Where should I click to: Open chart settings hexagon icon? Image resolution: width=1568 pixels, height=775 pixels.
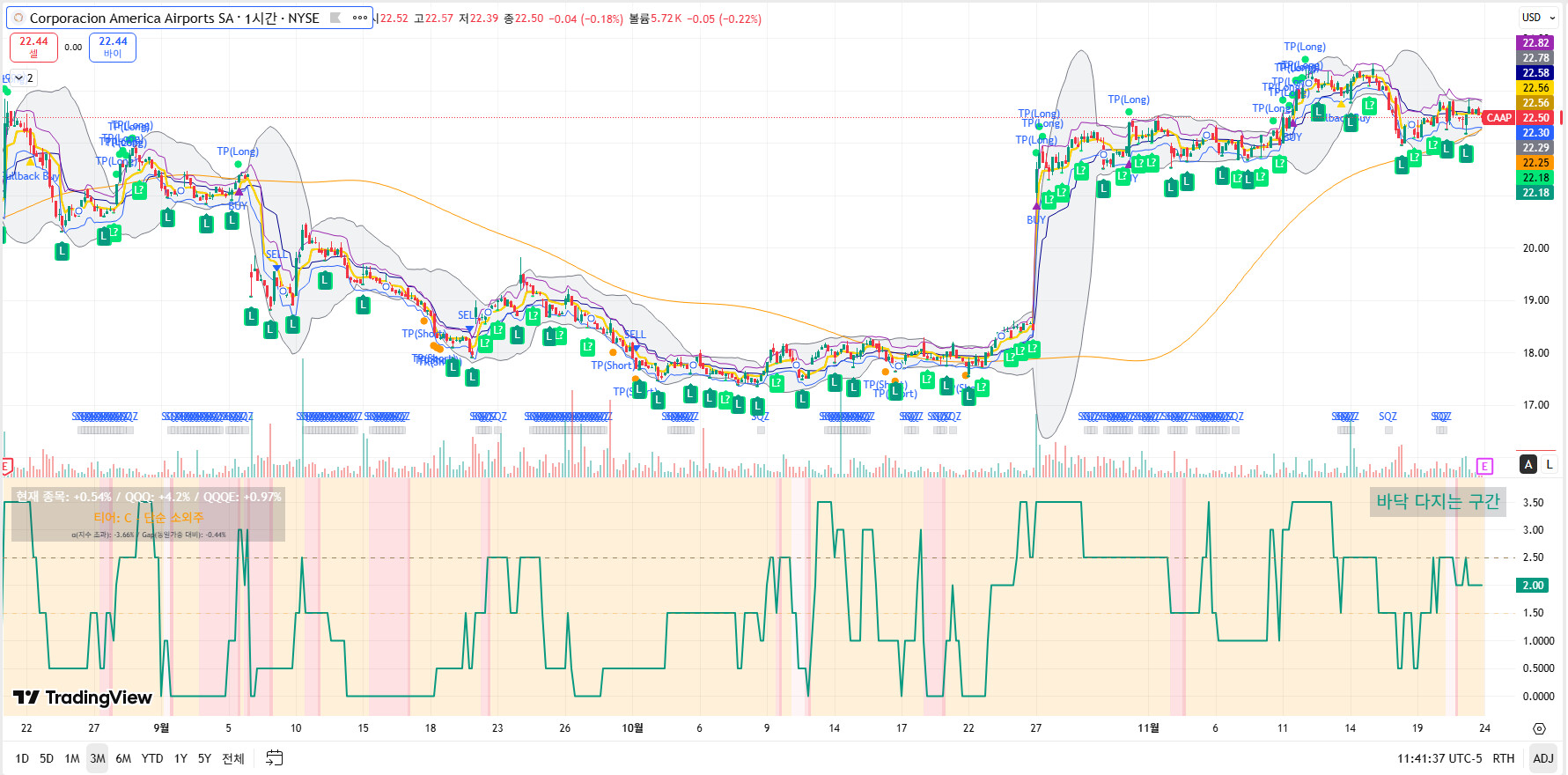coord(1539,728)
